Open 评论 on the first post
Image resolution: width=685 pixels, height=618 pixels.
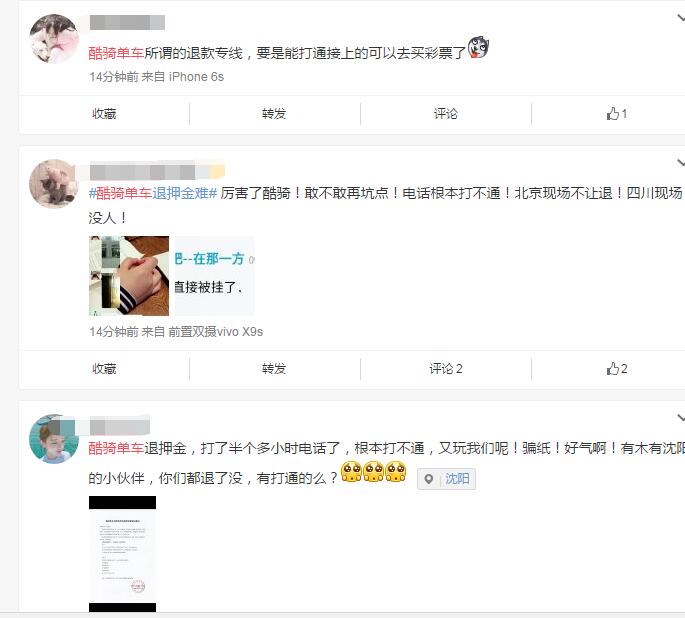click(446, 114)
